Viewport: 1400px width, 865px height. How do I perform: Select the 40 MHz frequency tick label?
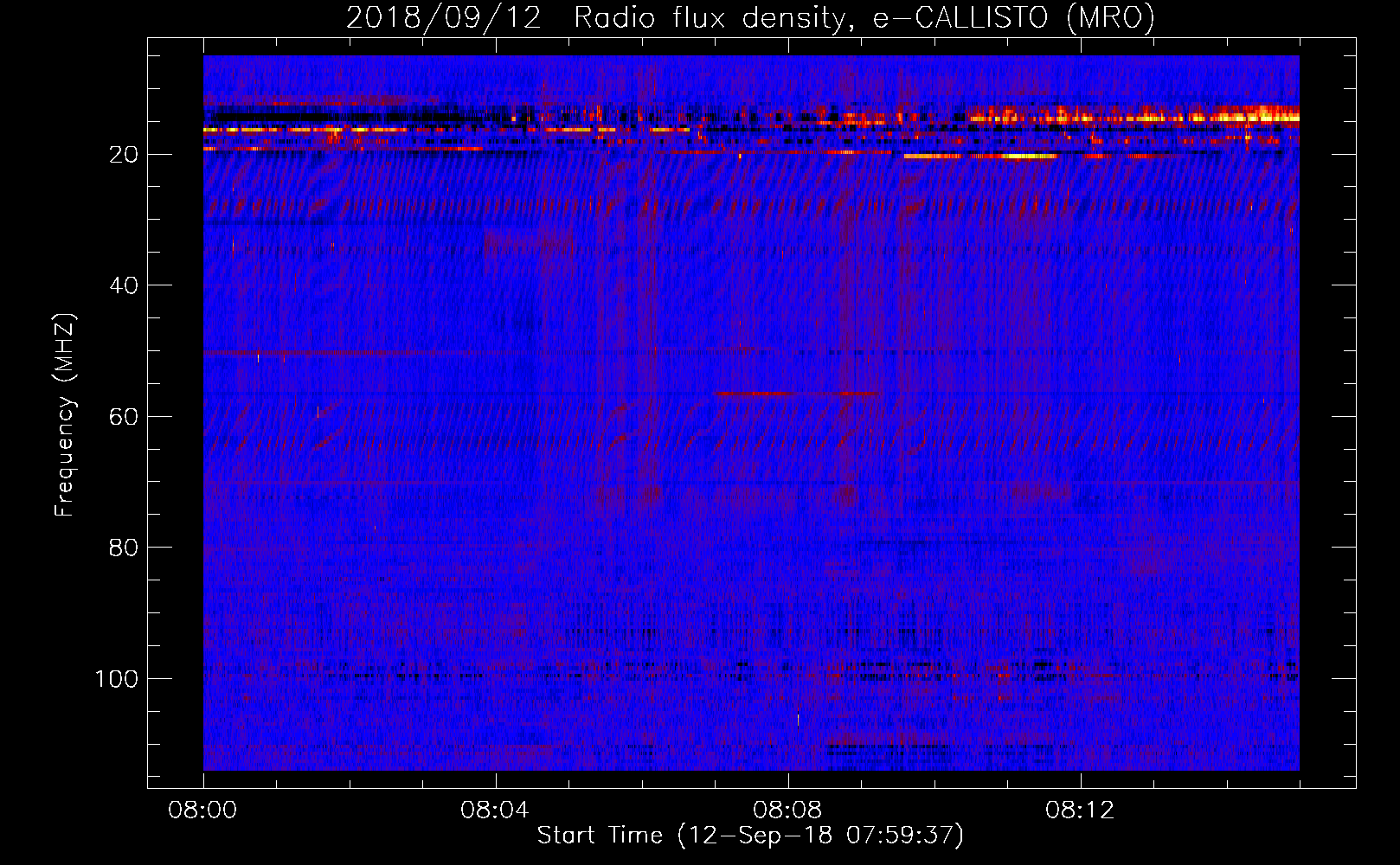tap(124, 285)
